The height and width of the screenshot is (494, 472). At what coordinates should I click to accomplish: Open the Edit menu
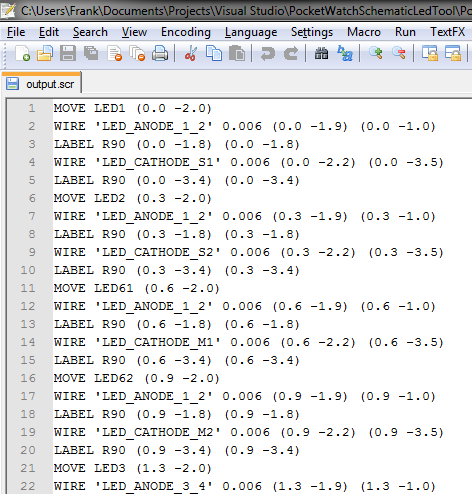pyautogui.click(x=49, y=32)
